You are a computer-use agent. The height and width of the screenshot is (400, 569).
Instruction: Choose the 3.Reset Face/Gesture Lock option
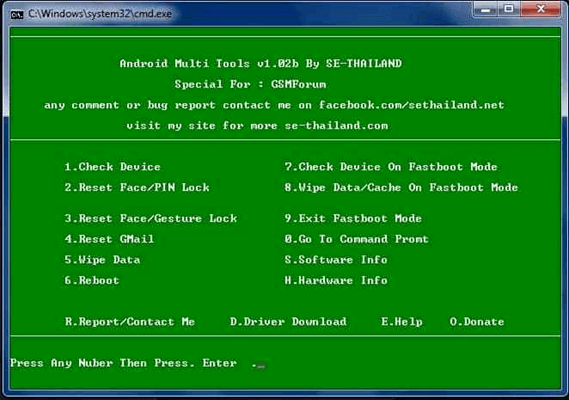point(151,219)
